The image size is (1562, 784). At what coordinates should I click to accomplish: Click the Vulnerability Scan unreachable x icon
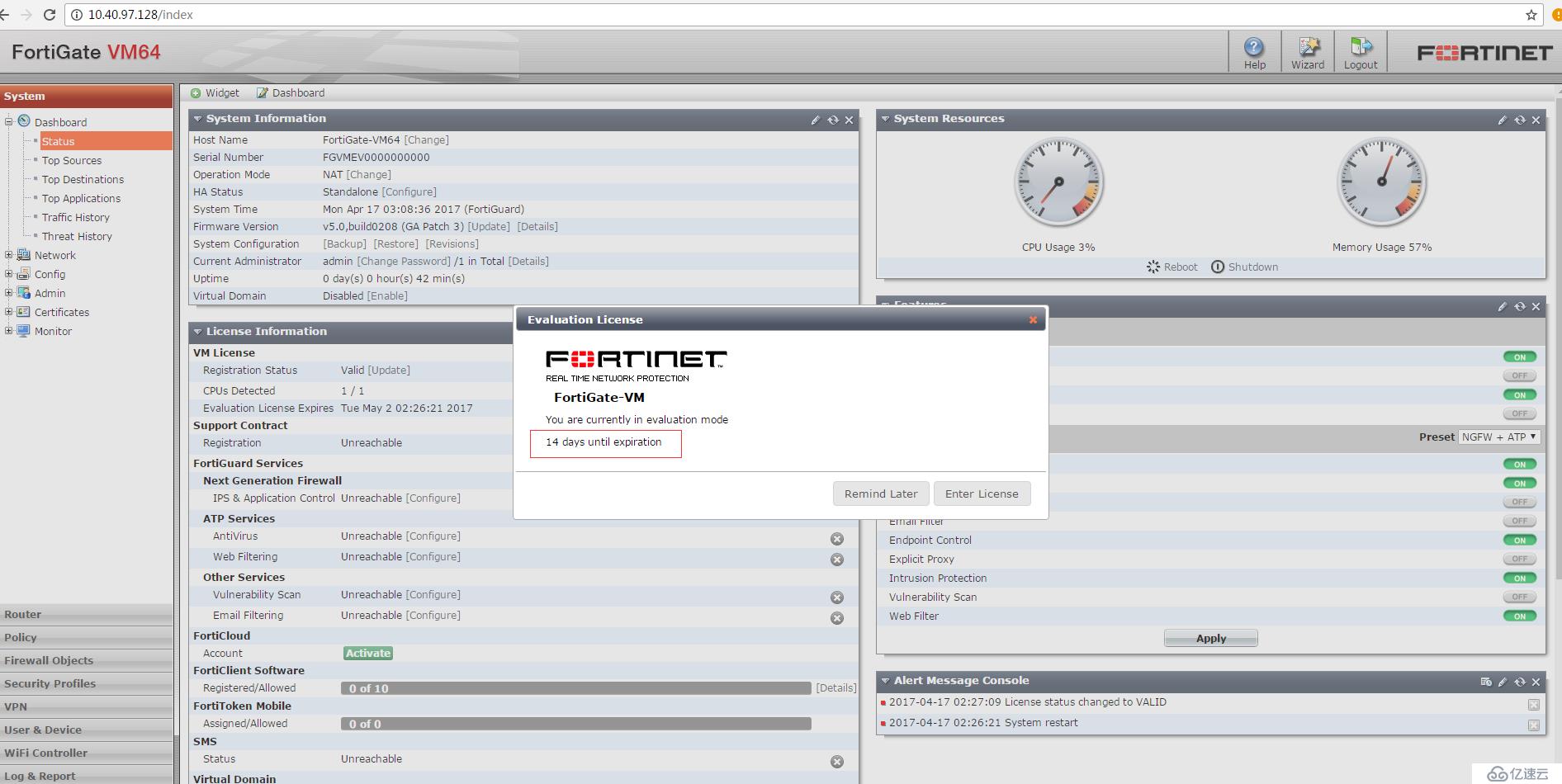[837, 597]
